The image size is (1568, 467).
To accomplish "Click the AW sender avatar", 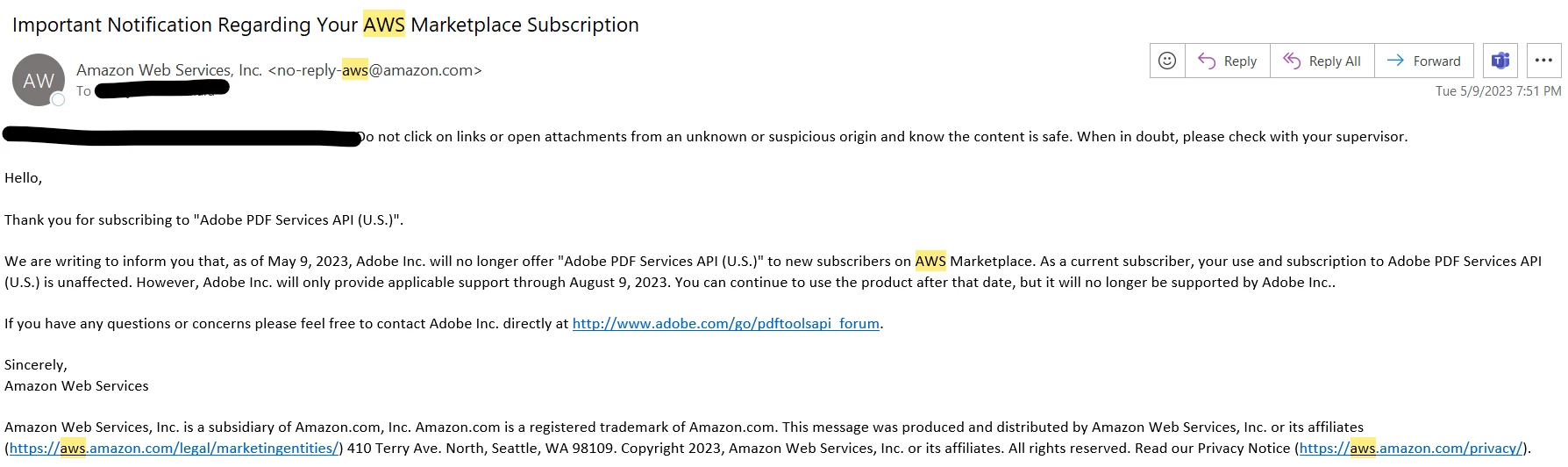I will tap(38, 81).
